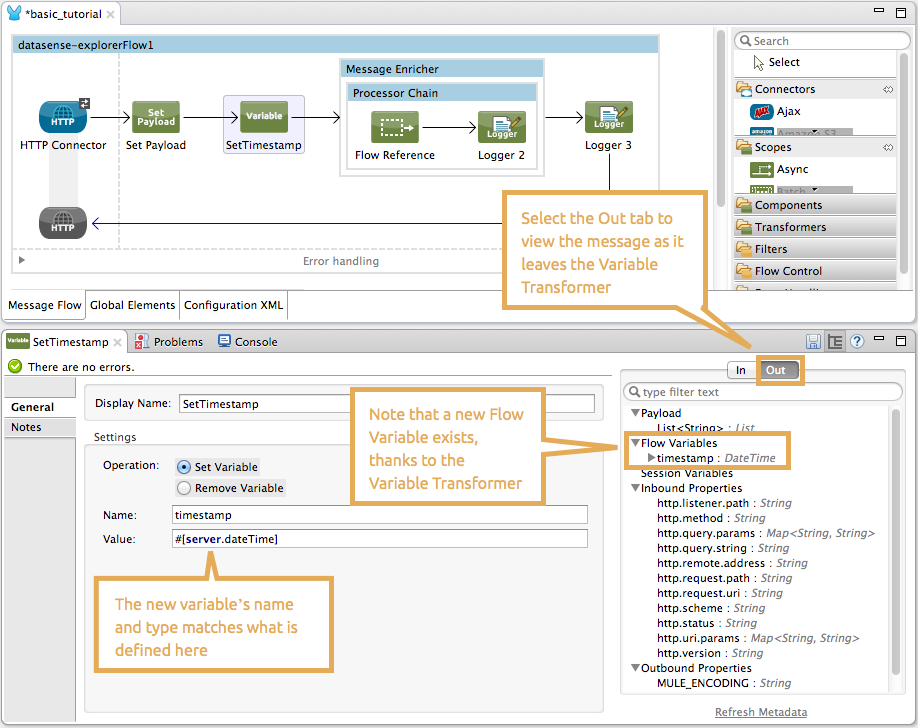Collapse the Inbound Properties tree node
This screenshot has width=918, height=728.
click(635, 489)
